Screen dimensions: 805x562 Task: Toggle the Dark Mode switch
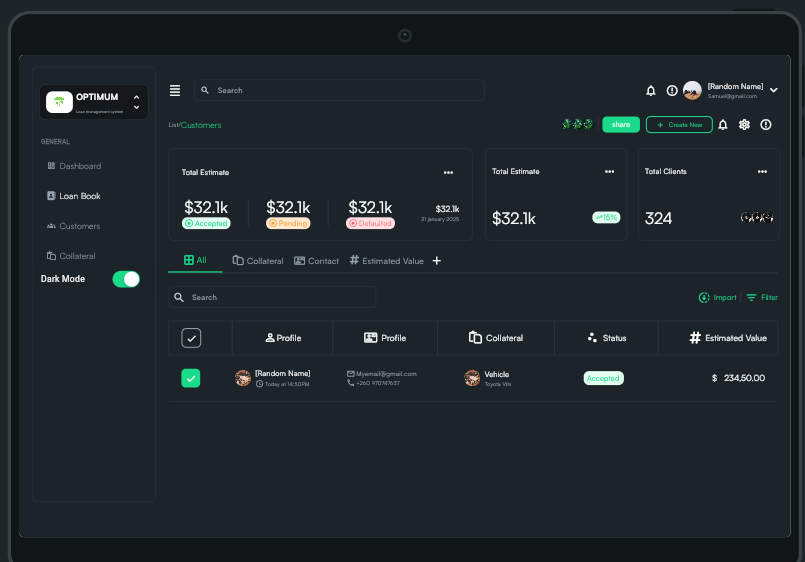[126, 279]
